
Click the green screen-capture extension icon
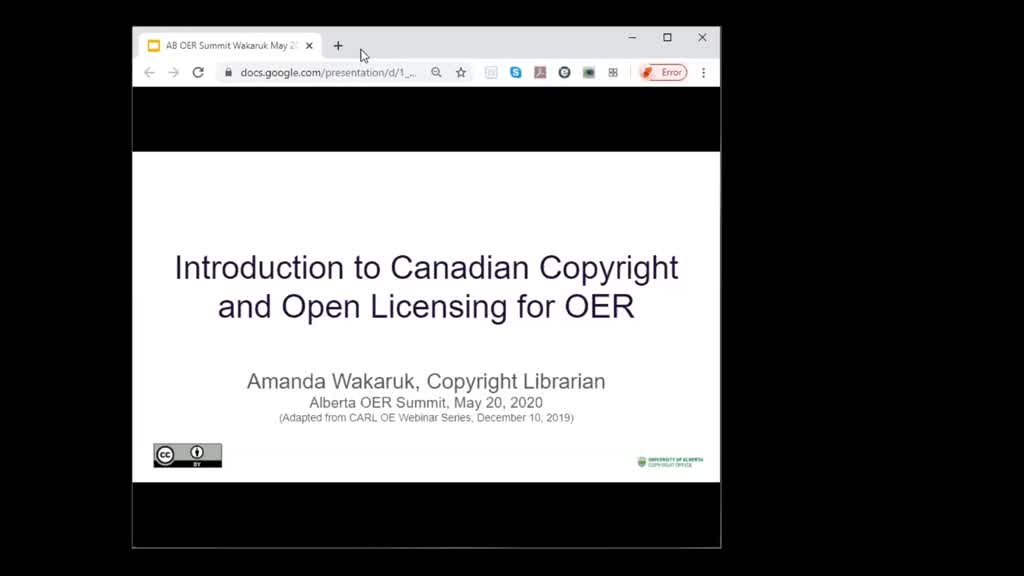click(x=588, y=72)
